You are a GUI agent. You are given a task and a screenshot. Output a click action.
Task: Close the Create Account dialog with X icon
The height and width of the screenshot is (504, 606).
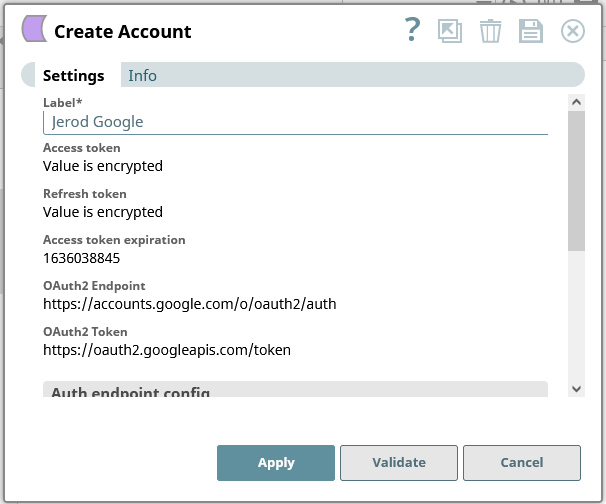point(572,31)
